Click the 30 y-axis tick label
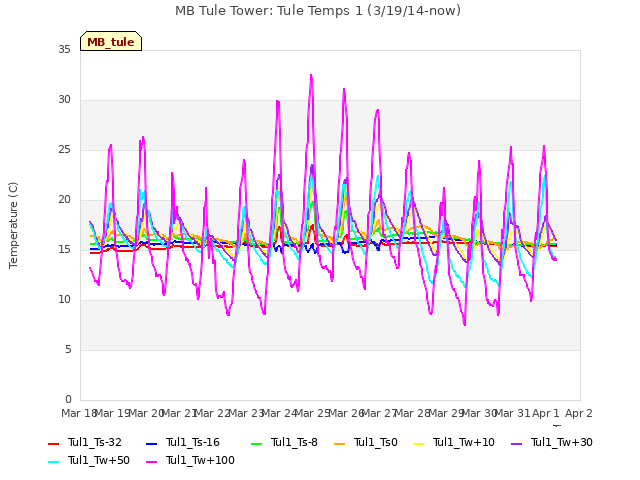The image size is (640, 480). tap(64, 100)
